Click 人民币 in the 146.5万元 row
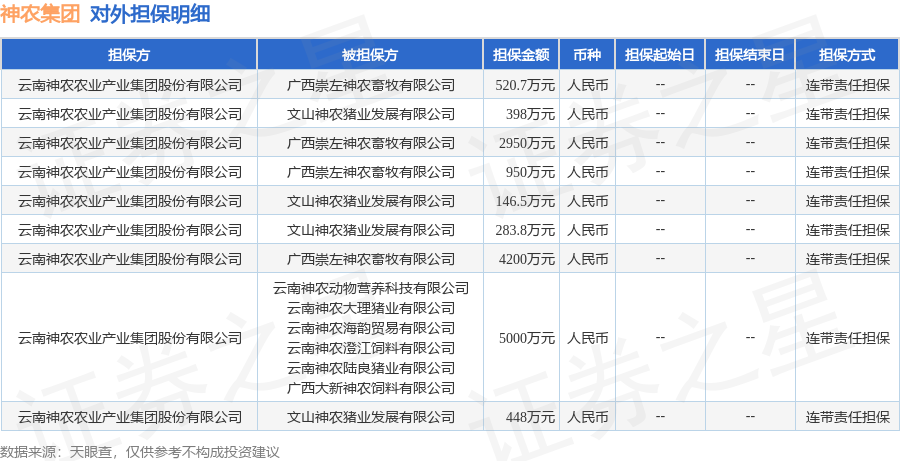This screenshot has height=461, width=900. click(587, 201)
